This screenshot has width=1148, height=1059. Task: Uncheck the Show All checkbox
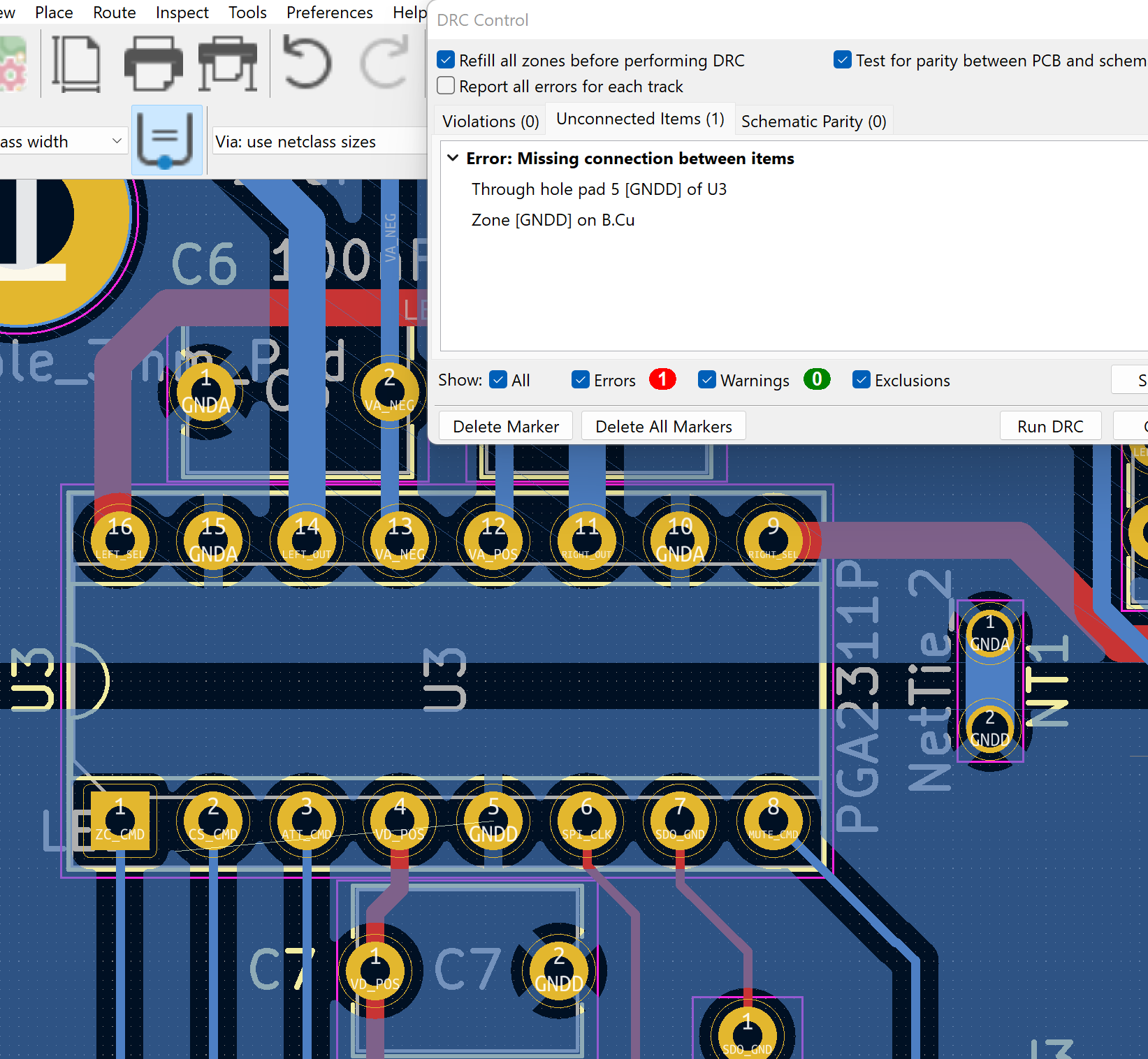(498, 380)
